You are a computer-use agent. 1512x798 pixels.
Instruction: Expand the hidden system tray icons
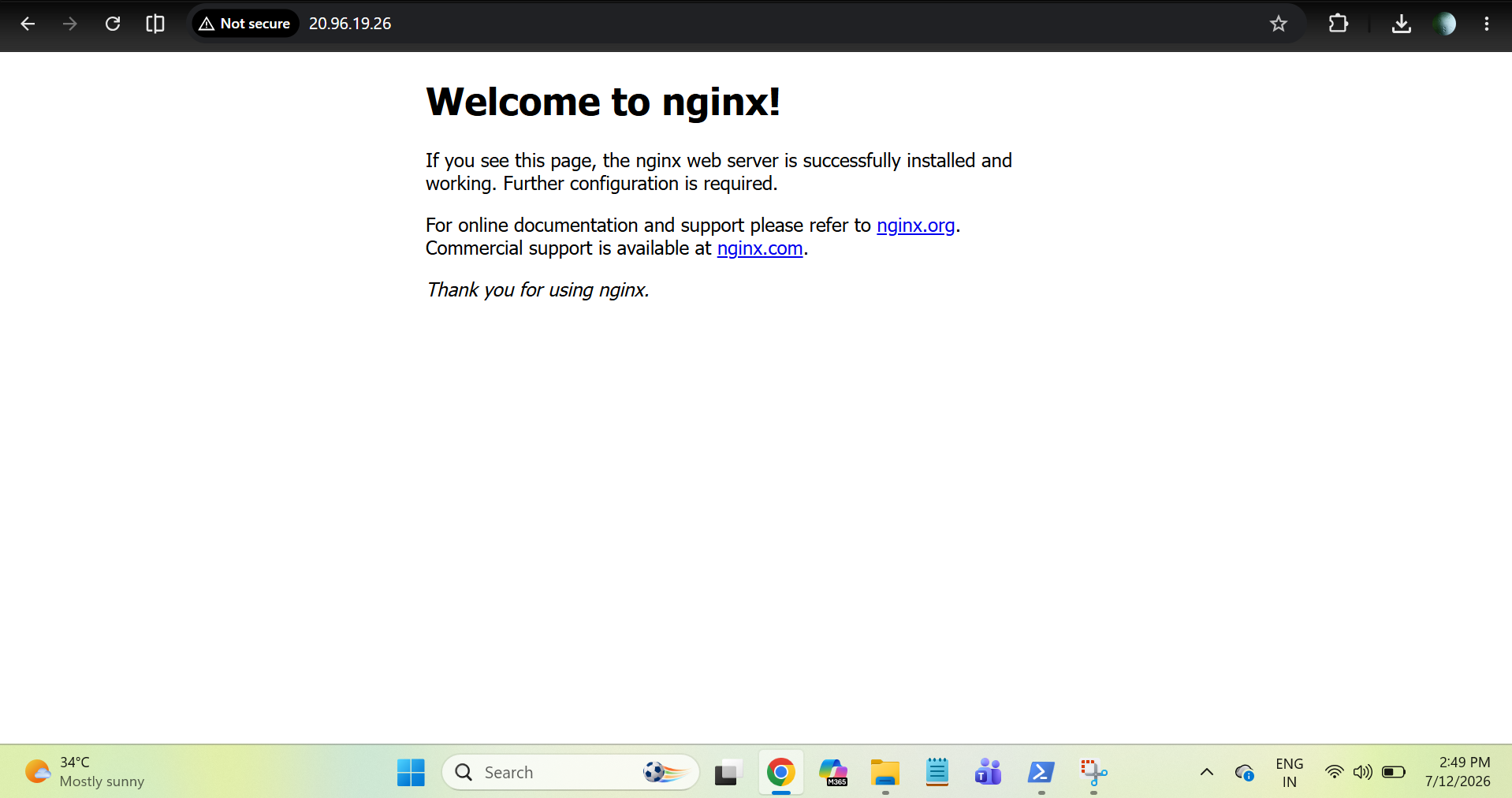click(x=1206, y=772)
